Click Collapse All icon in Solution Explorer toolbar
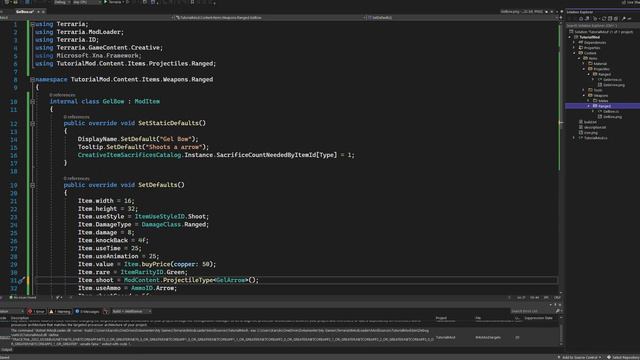The height and width of the screenshot is (360, 640). (610, 19)
